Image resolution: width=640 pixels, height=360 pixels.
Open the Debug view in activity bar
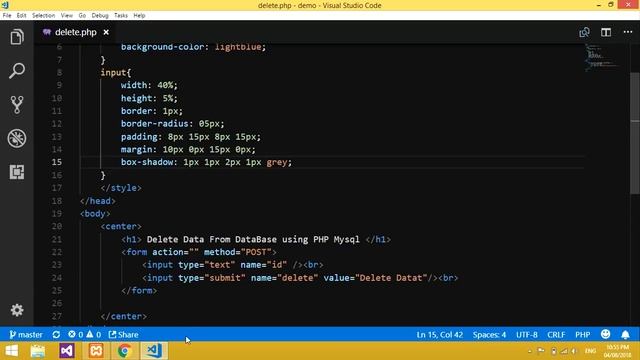(17, 138)
